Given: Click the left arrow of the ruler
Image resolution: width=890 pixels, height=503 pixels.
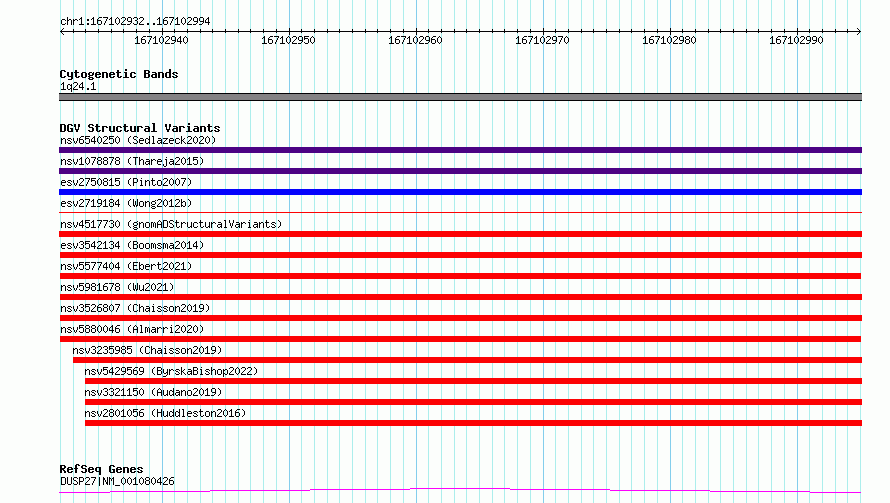Looking at the screenshot, I should 62,31.
